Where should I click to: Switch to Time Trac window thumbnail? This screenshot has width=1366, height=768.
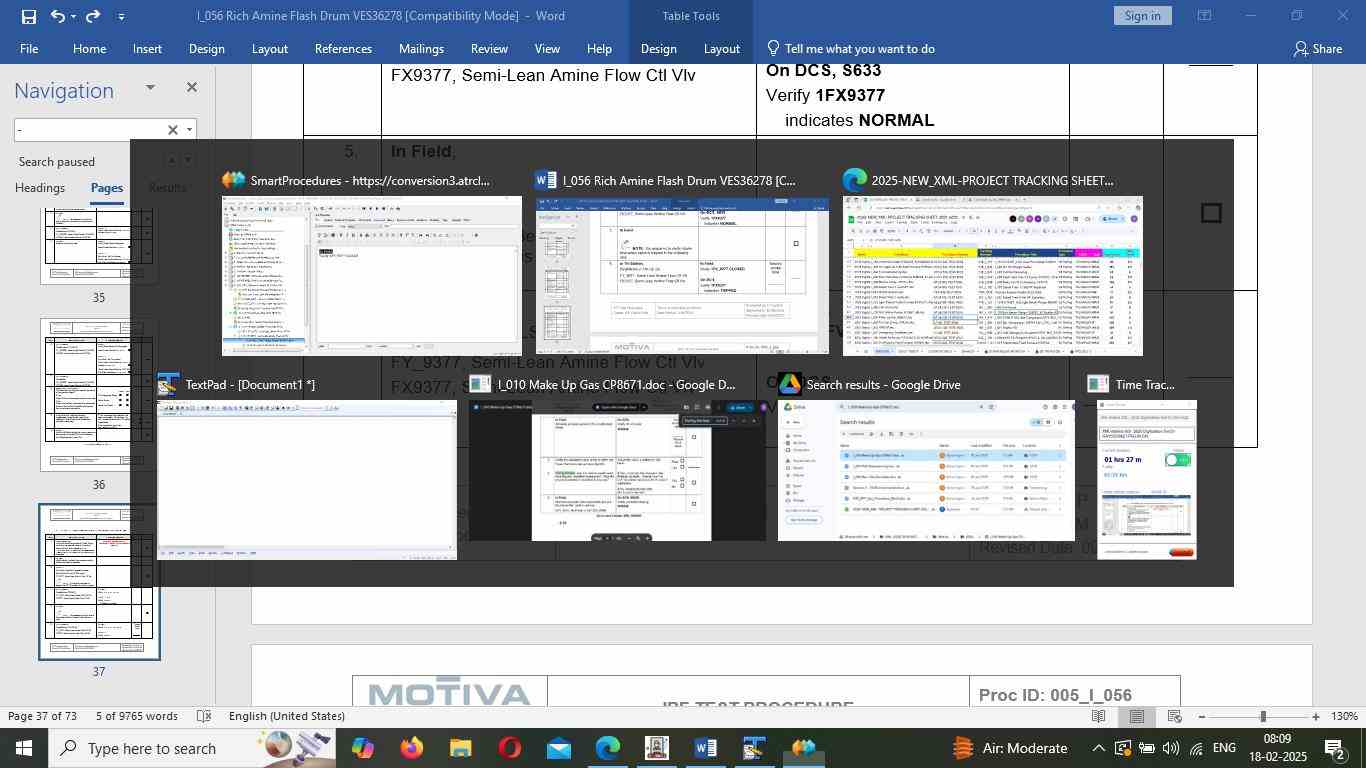(1146, 479)
